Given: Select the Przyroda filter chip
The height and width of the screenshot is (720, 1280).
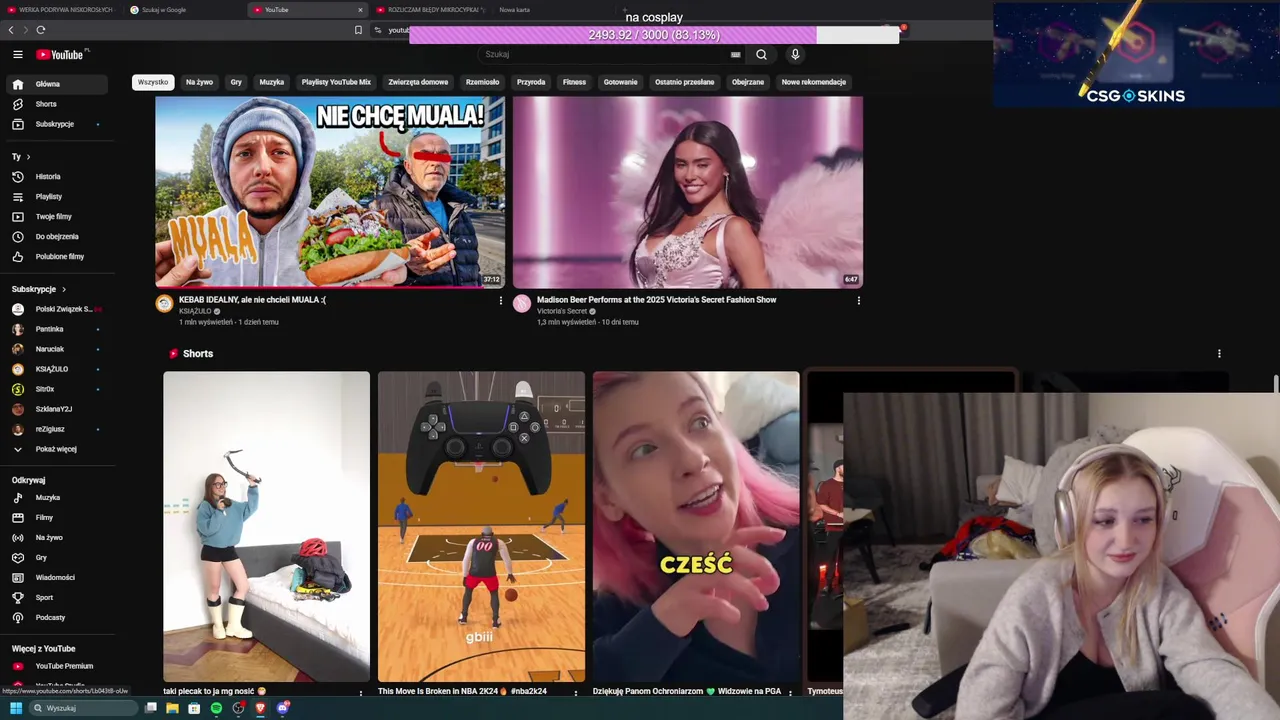Looking at the screenshot, I should (531, 82).
